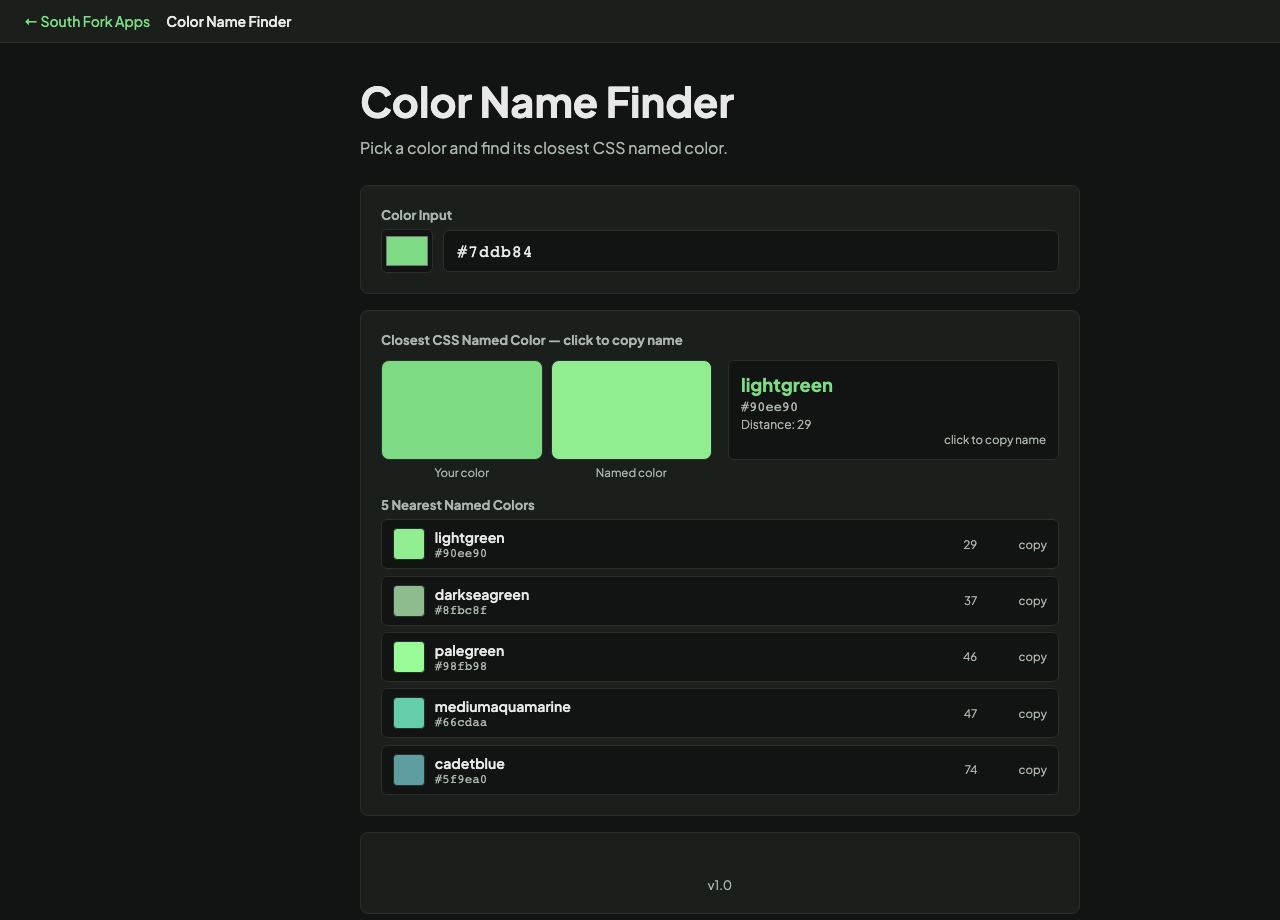1280x920 pixels.
Task: Click the v1.0 version label
Action: pyautogui.click(x=719, y=885)
